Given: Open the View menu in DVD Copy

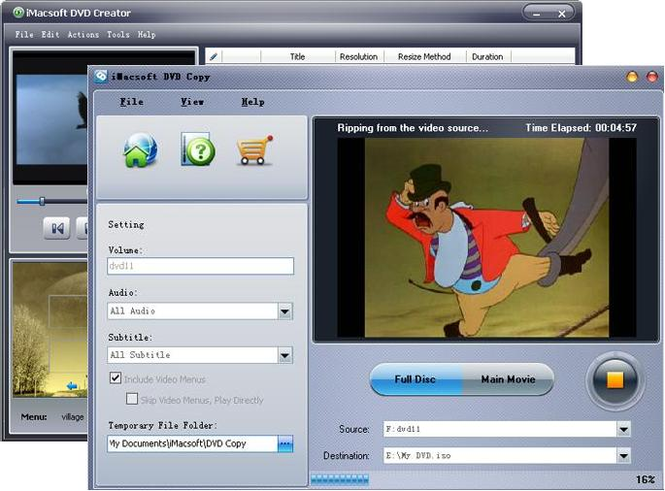Looking at the screenshot, I should pyautogui.click(x=192, y=102).
